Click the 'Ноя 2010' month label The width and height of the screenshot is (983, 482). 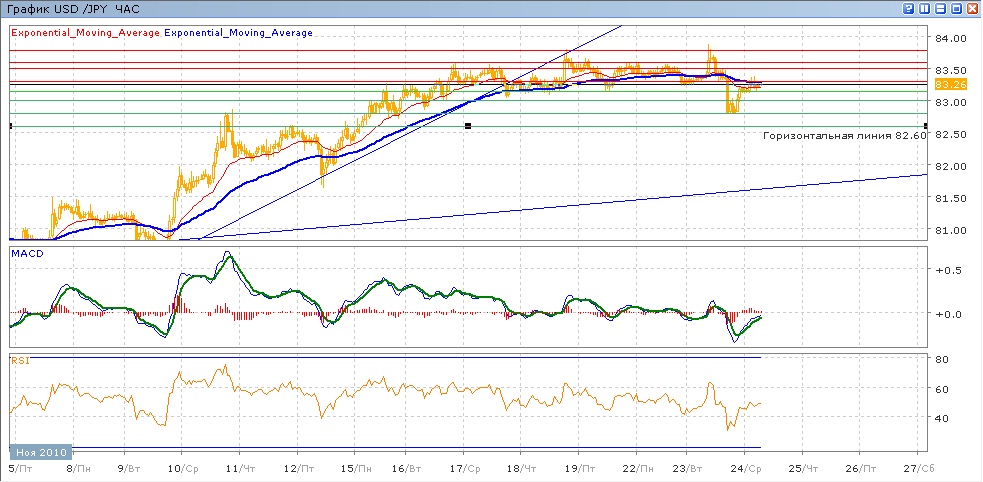coord(40,452)
